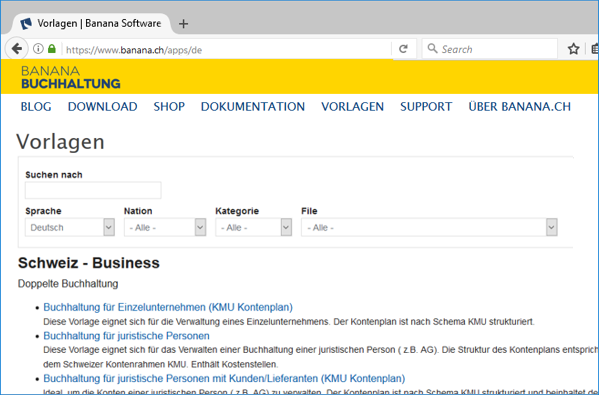
Task: Click the browser back arrow button
Action: point(16,49)
